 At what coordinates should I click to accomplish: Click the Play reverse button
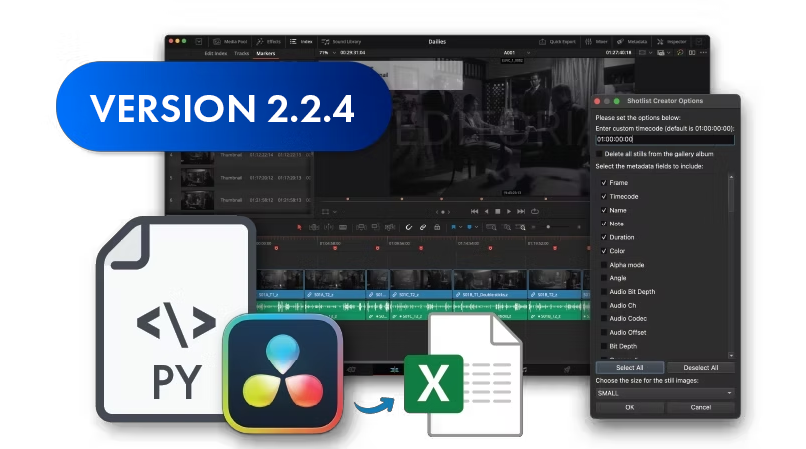486,211
